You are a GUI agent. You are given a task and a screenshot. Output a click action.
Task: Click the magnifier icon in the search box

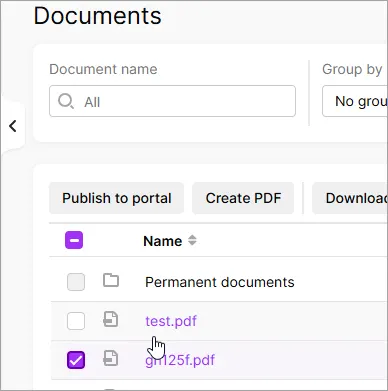pyautogui.click(x=66, y=101)
